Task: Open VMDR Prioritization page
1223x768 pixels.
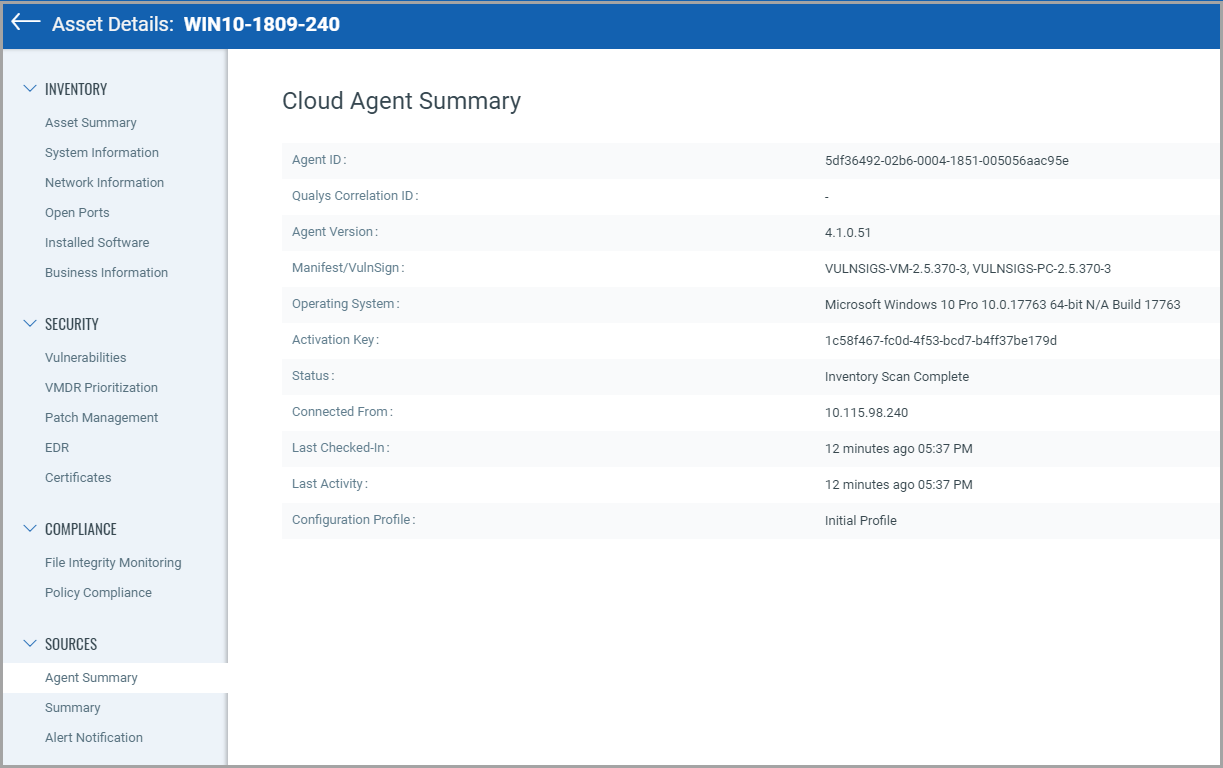Action: coord(101,388)
